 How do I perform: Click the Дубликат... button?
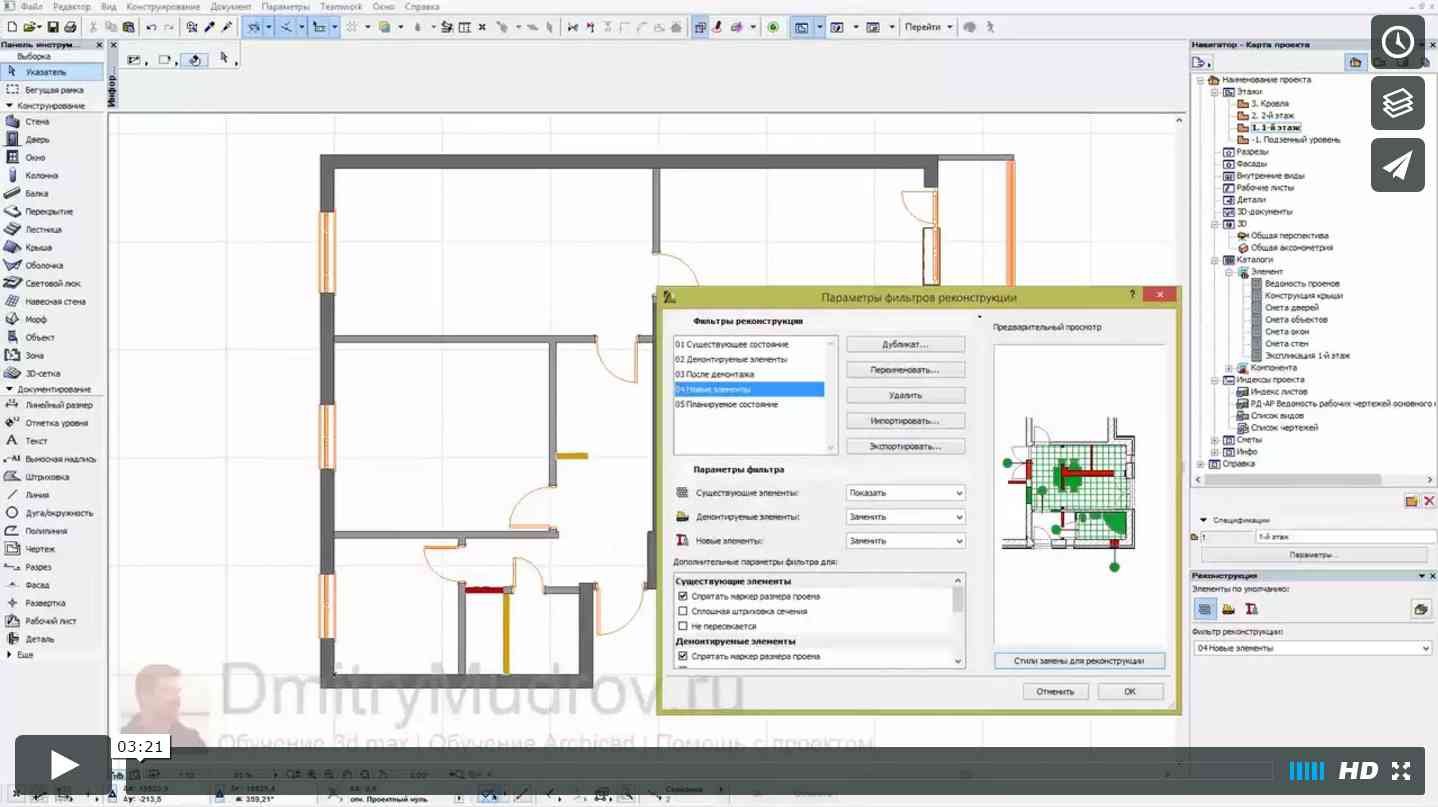coord(905,344)
